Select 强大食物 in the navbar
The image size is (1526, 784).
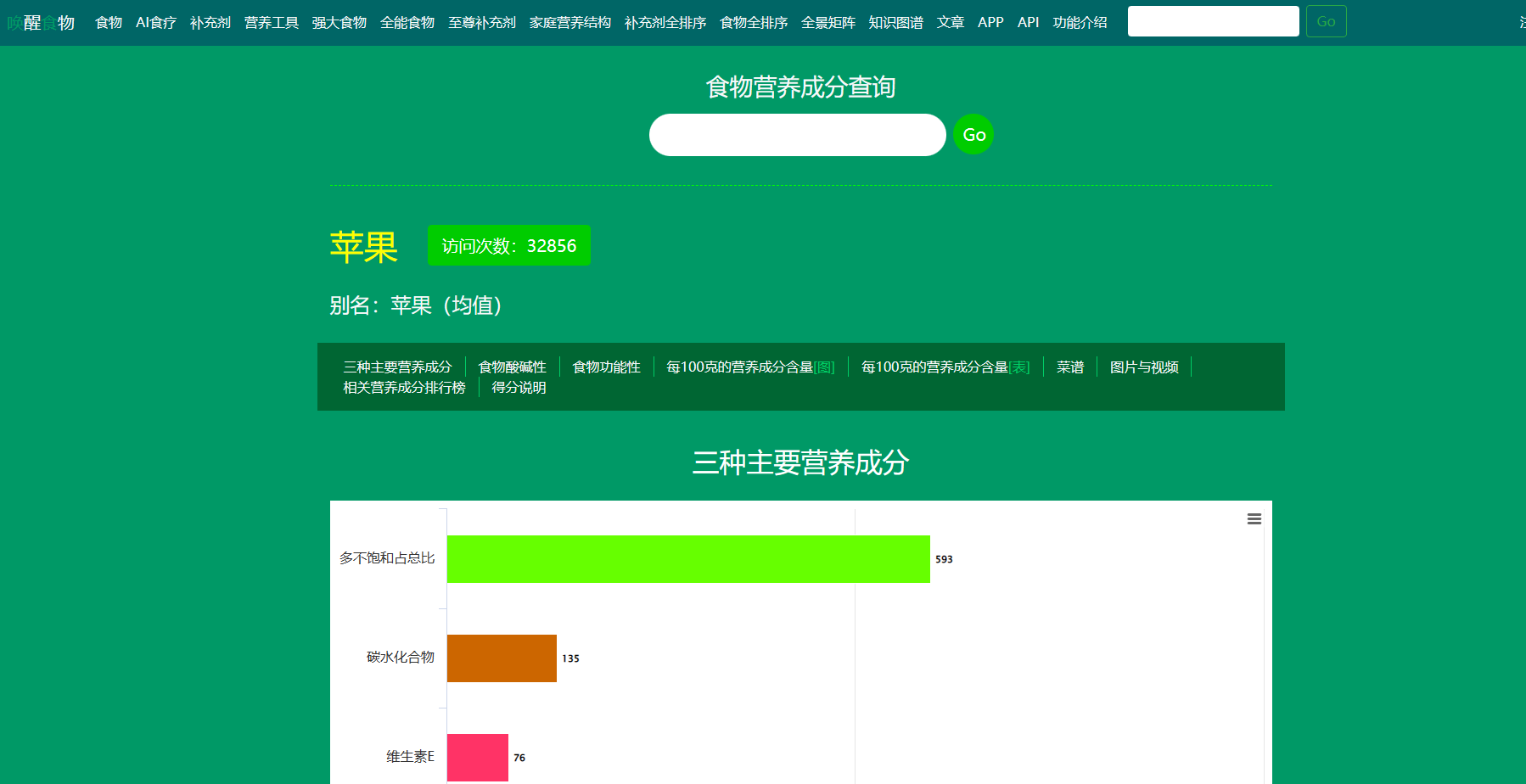coord(339,23)
